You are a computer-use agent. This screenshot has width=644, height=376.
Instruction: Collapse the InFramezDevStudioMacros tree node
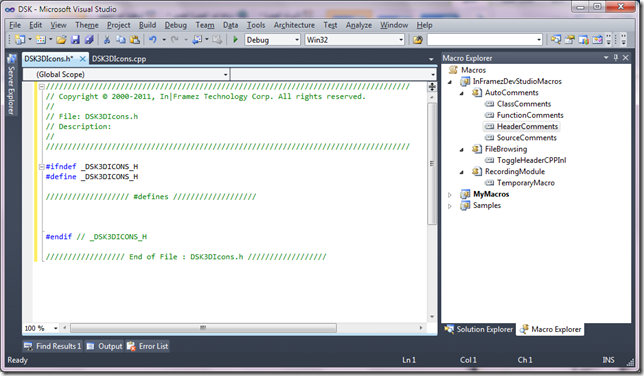click(x=450, y=82)
